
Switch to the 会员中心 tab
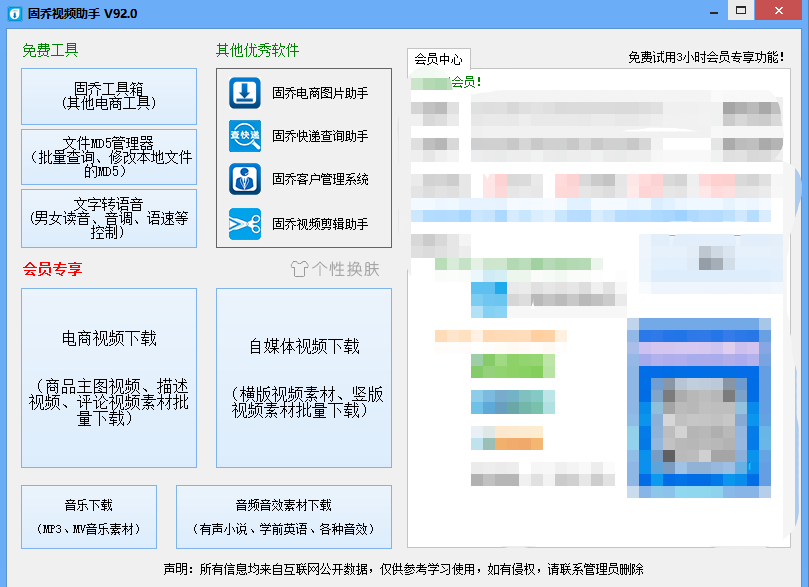440,59
